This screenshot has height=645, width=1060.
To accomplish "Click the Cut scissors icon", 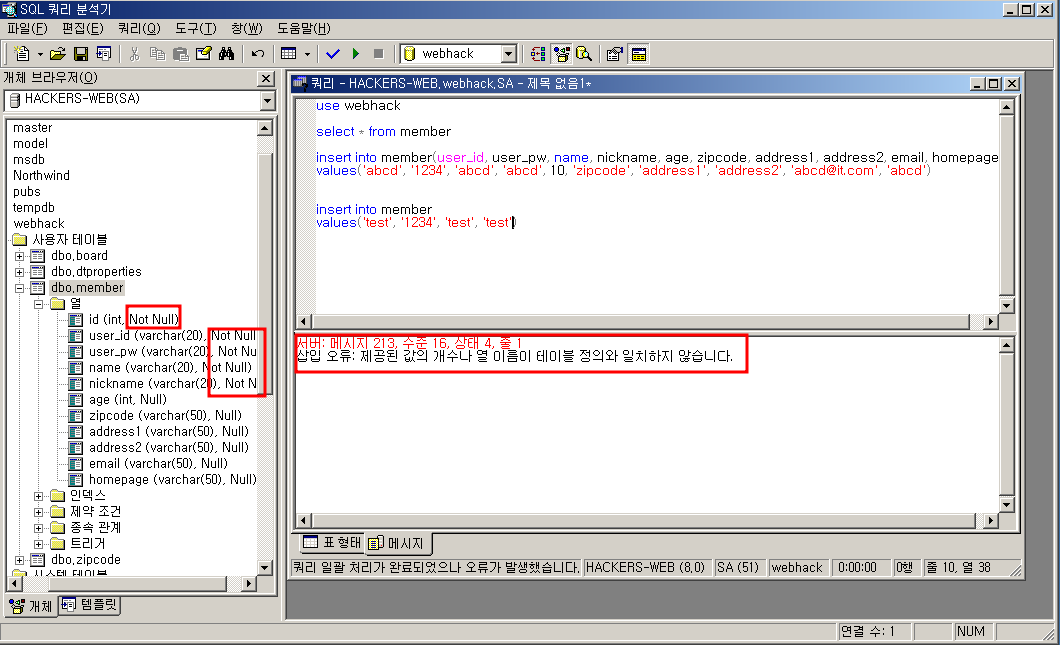I will click(x=135, y=54).
